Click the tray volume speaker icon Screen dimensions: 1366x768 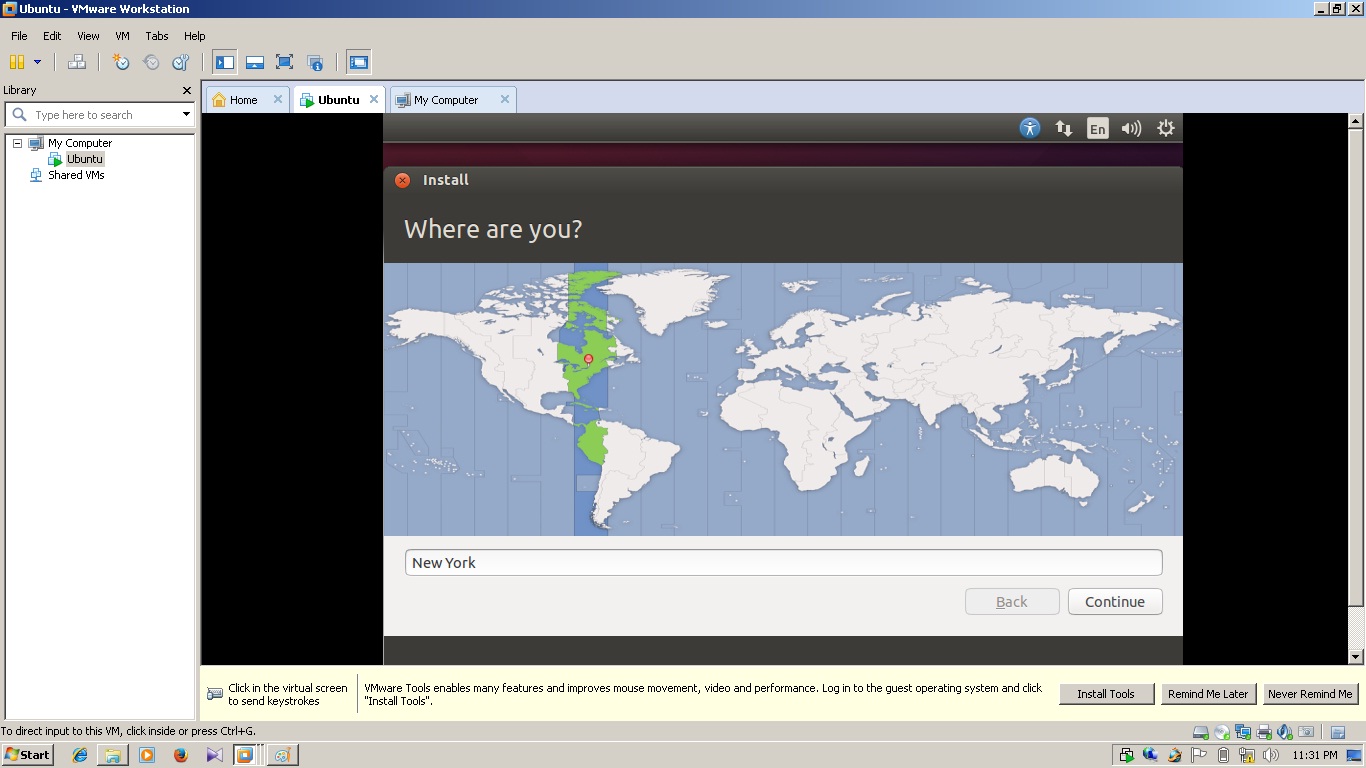pyautogui.click(x=1270, y=755)
